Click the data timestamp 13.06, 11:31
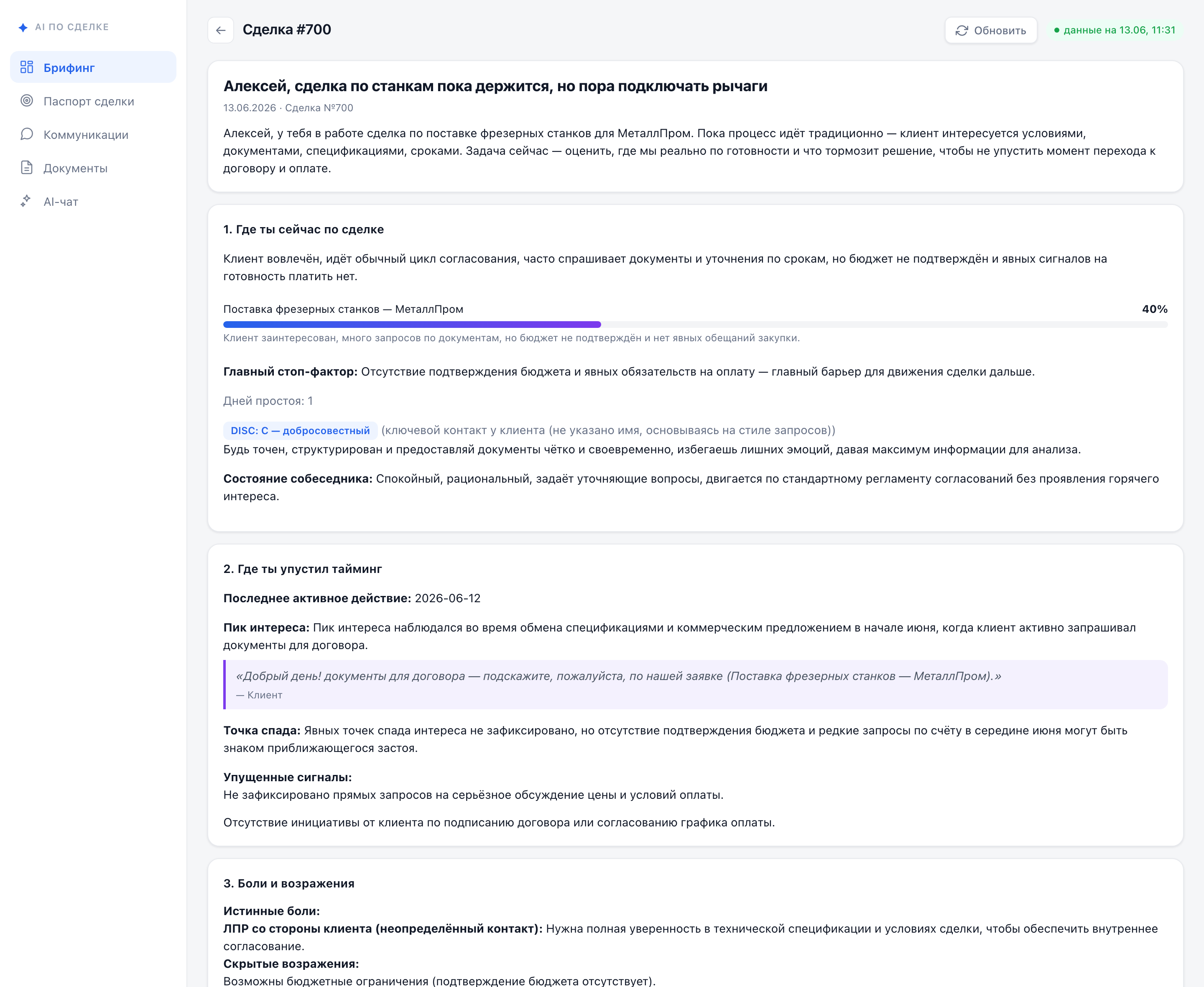The height and width of the screenshot is (987, 1204). (1119, 30)
